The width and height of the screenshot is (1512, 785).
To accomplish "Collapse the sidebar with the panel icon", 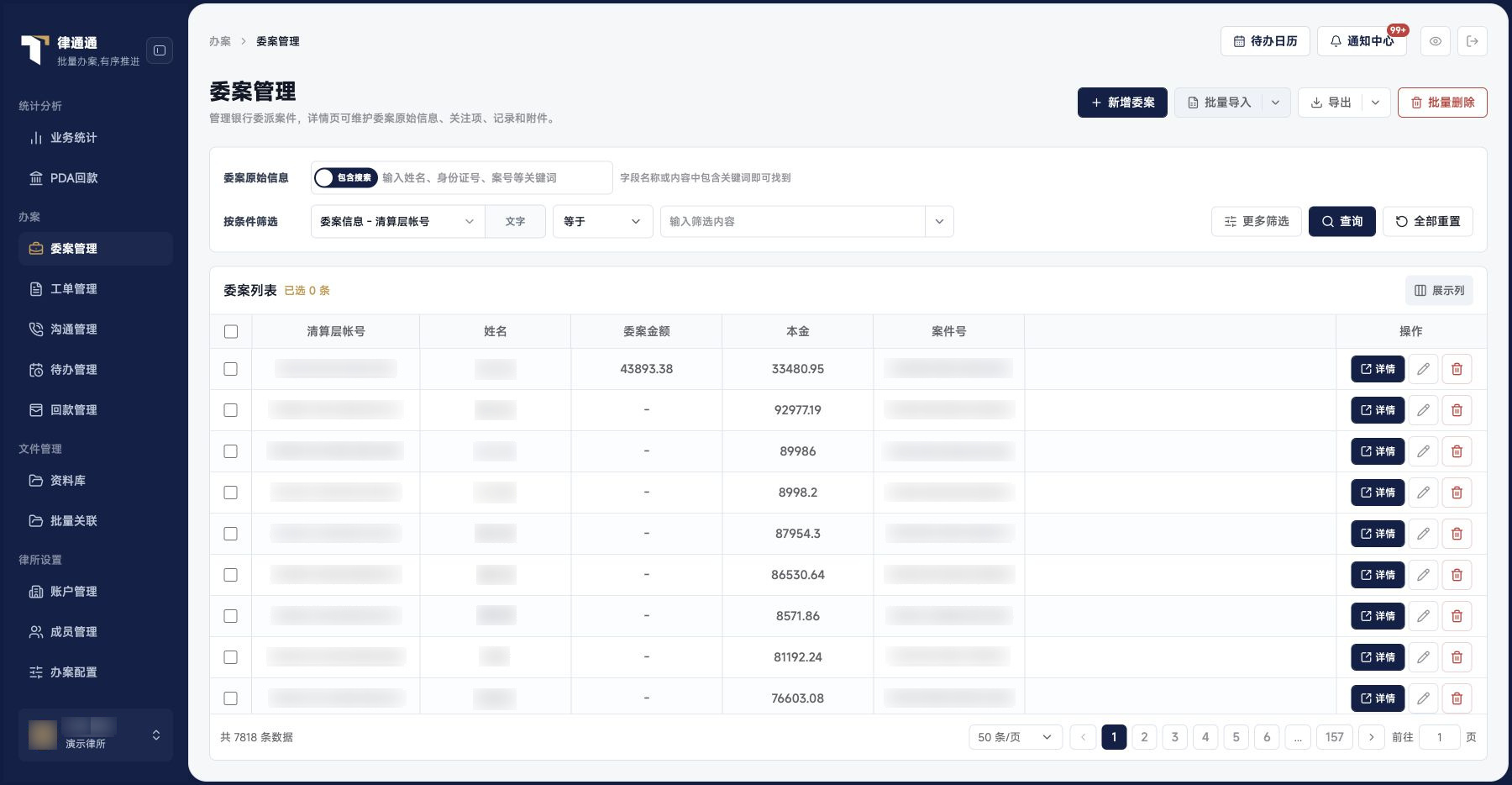I will coord(160,50).
